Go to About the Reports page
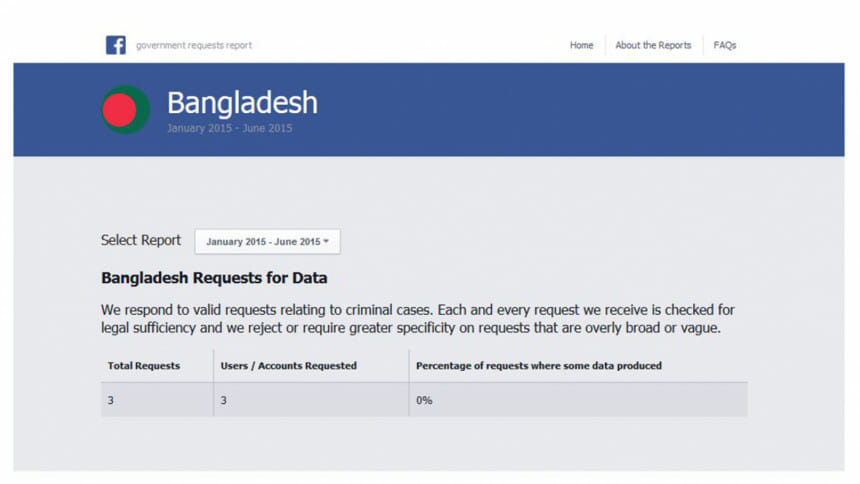 tap(653, 45)
